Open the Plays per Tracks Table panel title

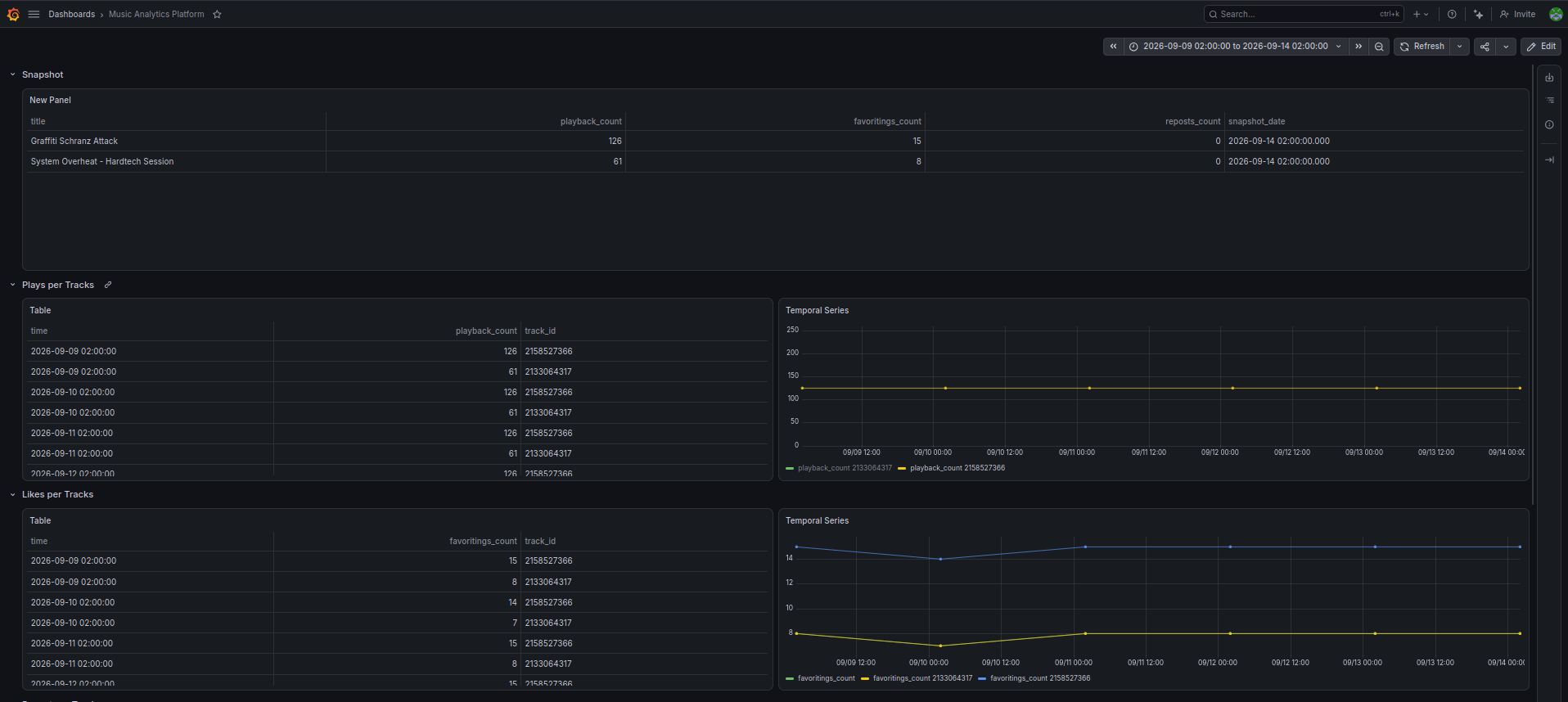pos(40,310)
